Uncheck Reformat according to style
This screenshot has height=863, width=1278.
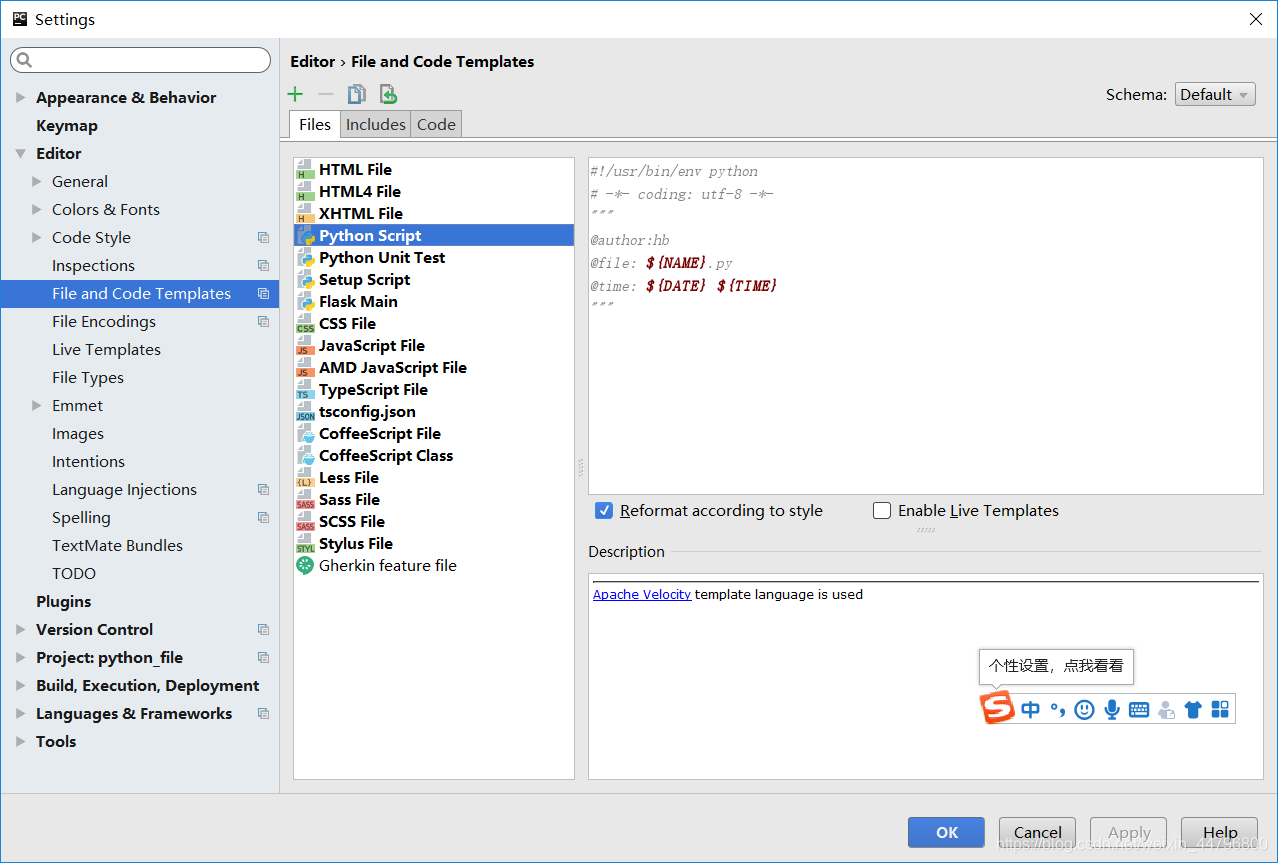pos(604,511)
